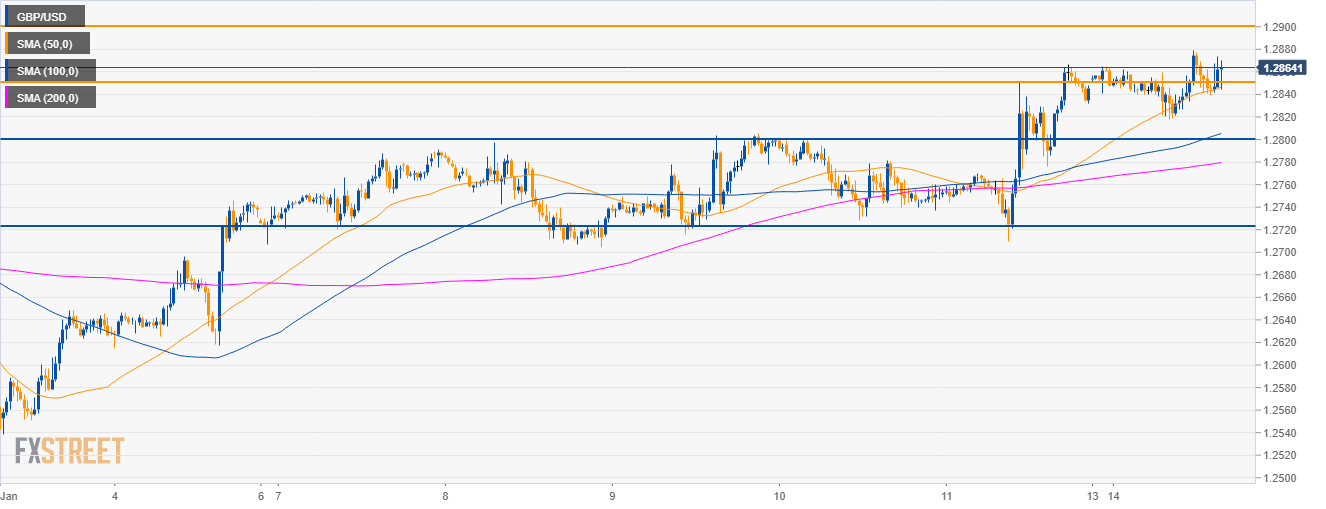Click the FXStreet watermark logo
The height and width of the screenshot is (509, 1326).
(69, 451)
